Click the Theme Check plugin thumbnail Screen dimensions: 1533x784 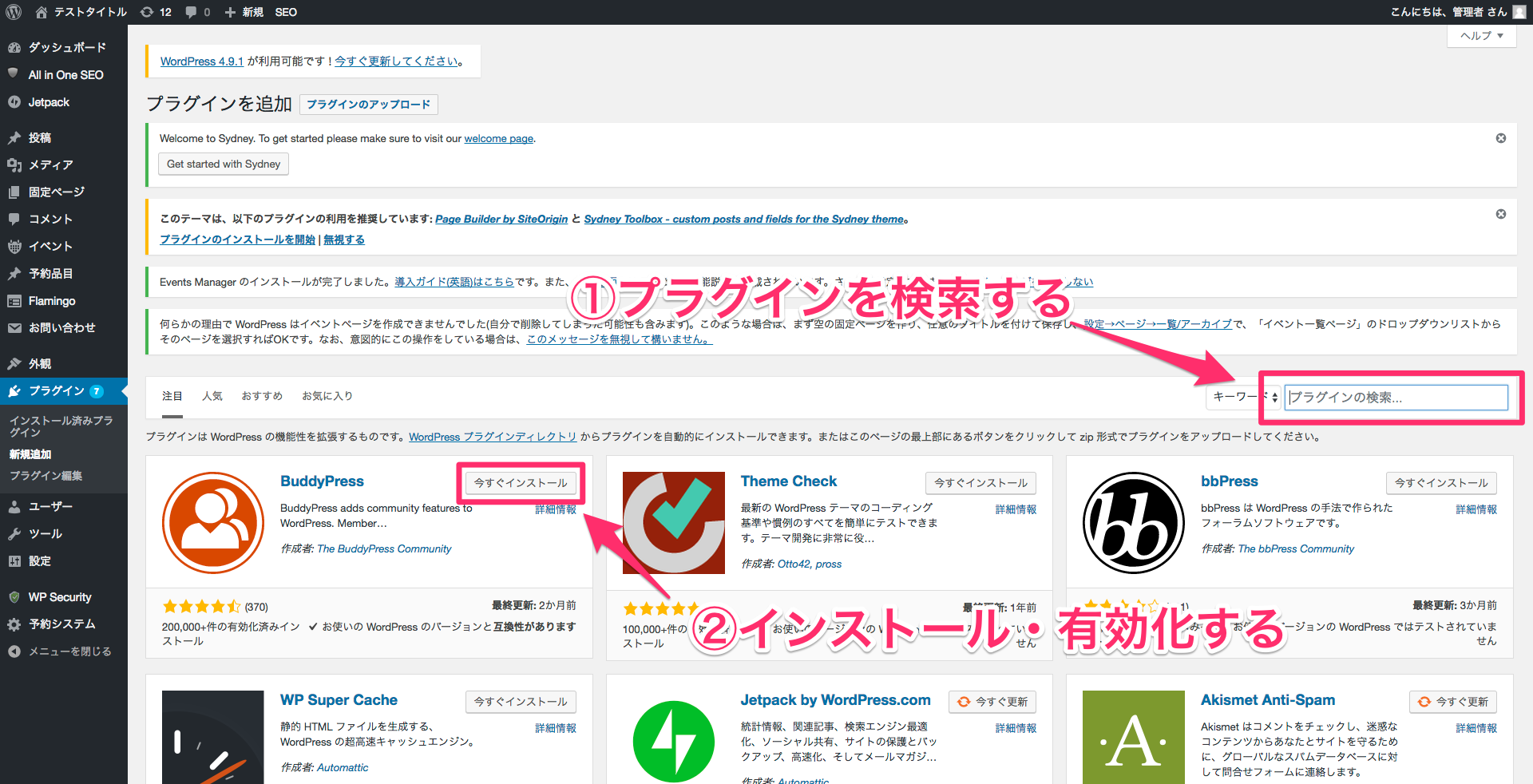[x=674, y=523]
